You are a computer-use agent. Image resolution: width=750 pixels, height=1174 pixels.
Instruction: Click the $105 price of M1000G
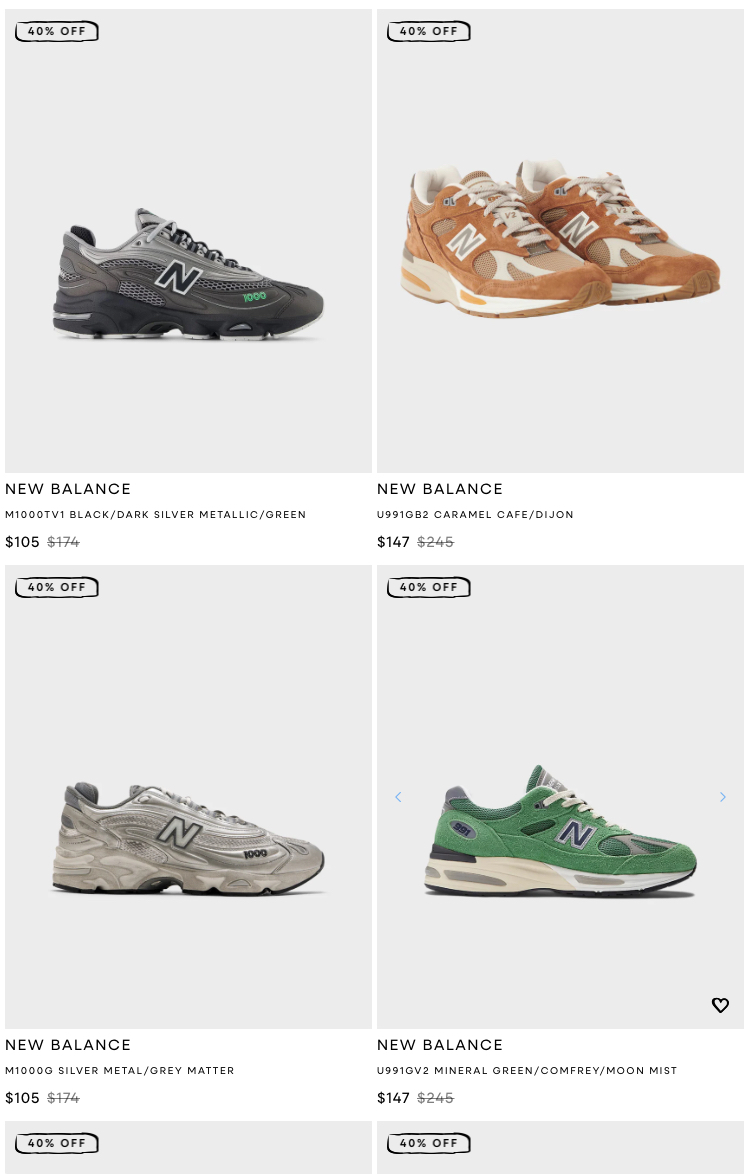pyautogui.click(x=22, y=1098)
